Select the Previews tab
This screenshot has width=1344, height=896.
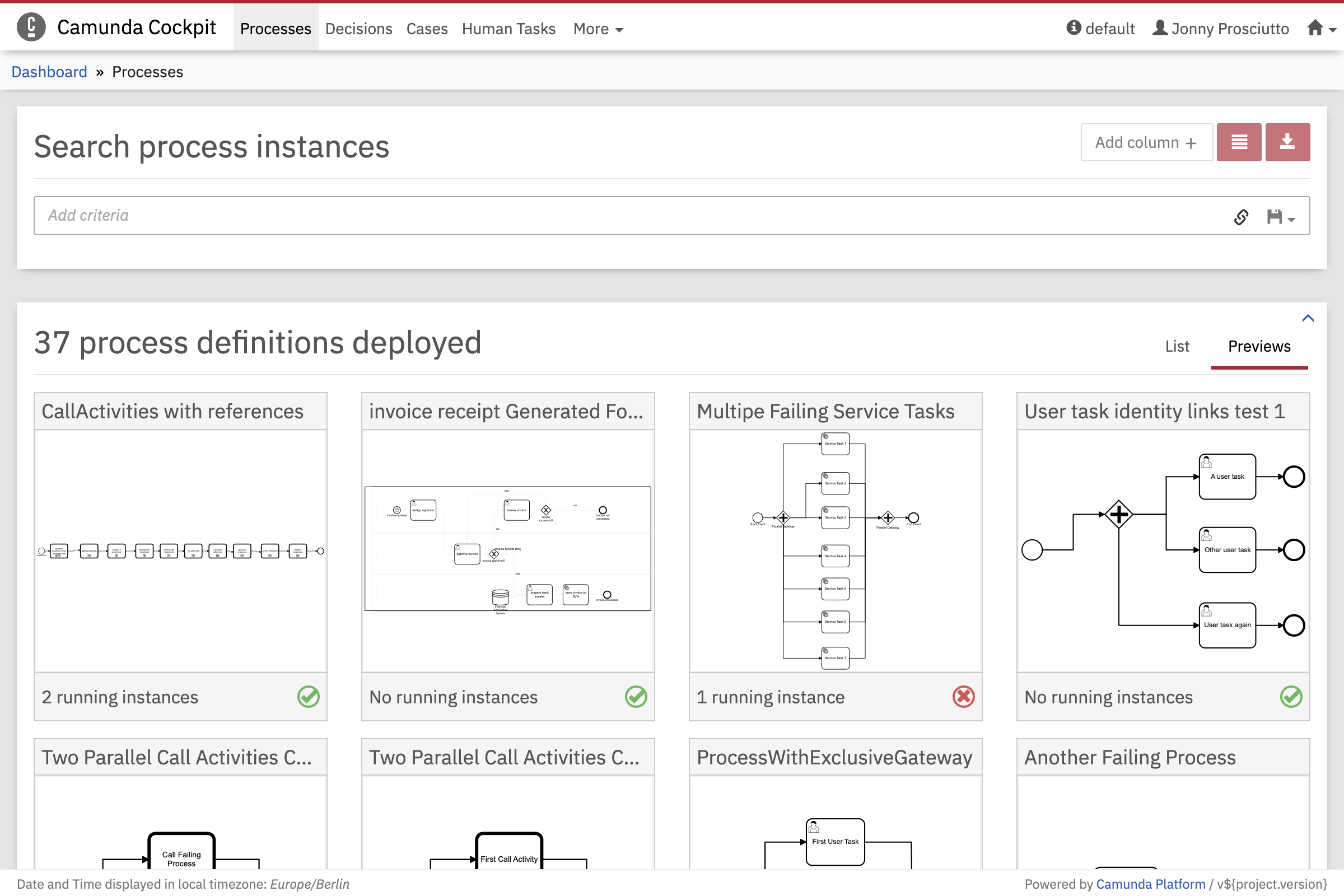tap(1259, 346)
